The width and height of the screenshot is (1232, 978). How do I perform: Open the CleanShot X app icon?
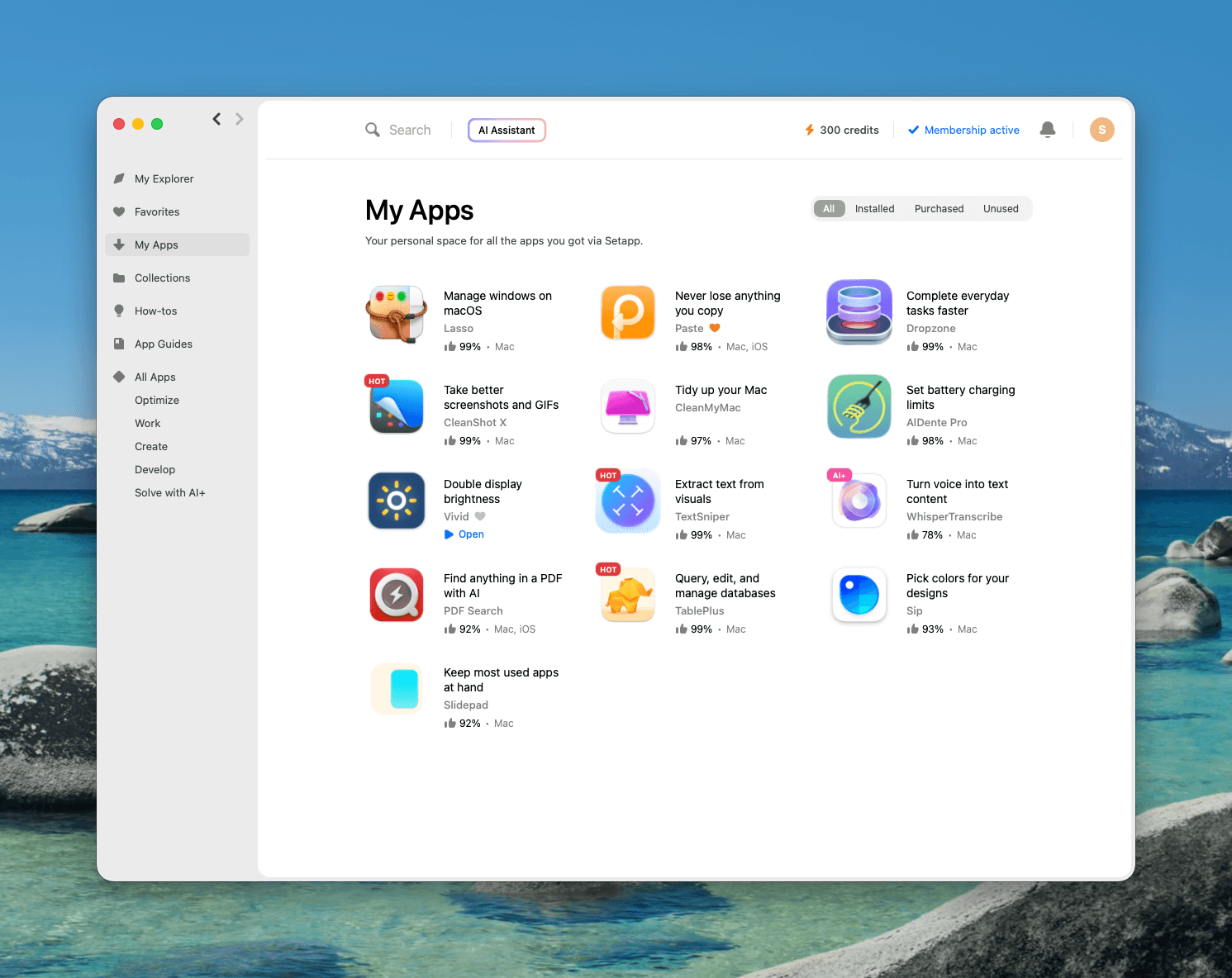point(397,406)
